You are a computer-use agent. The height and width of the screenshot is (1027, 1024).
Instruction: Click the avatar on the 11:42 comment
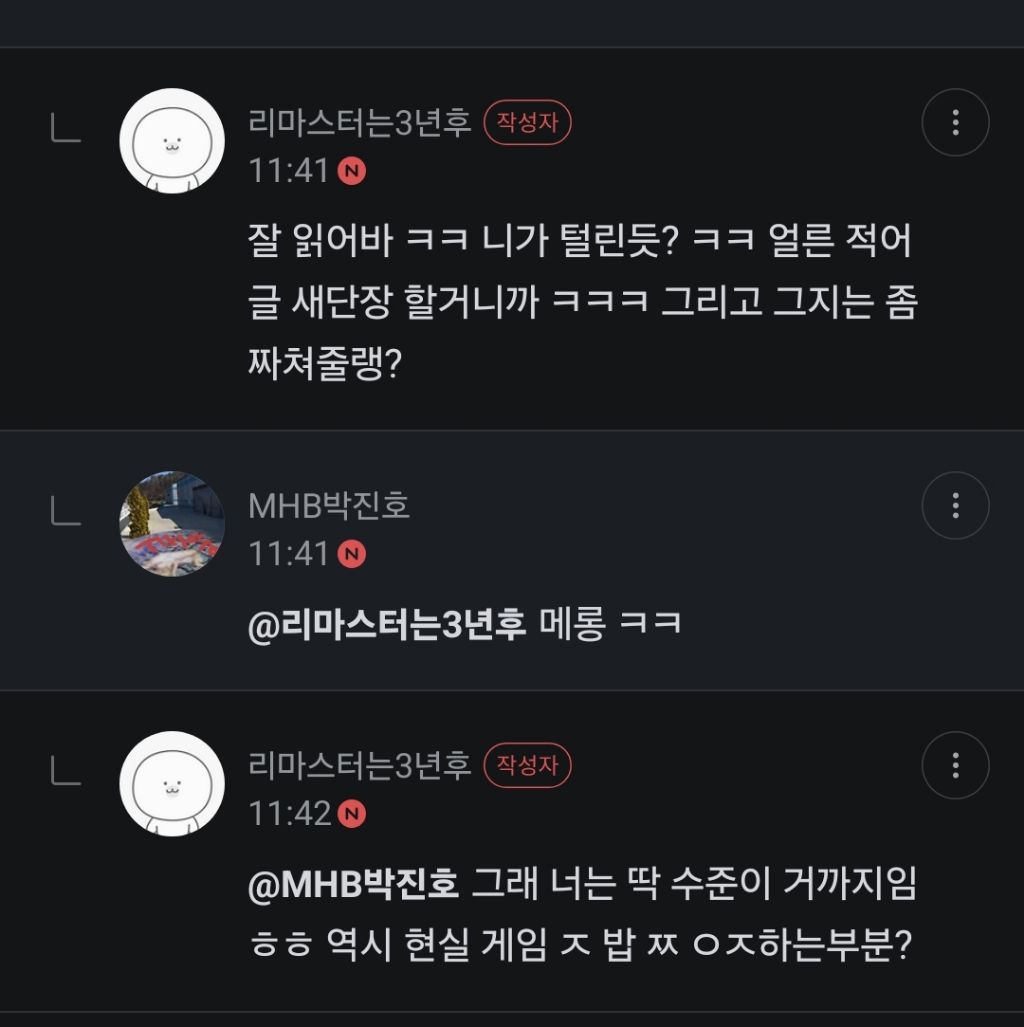(172, 784)
